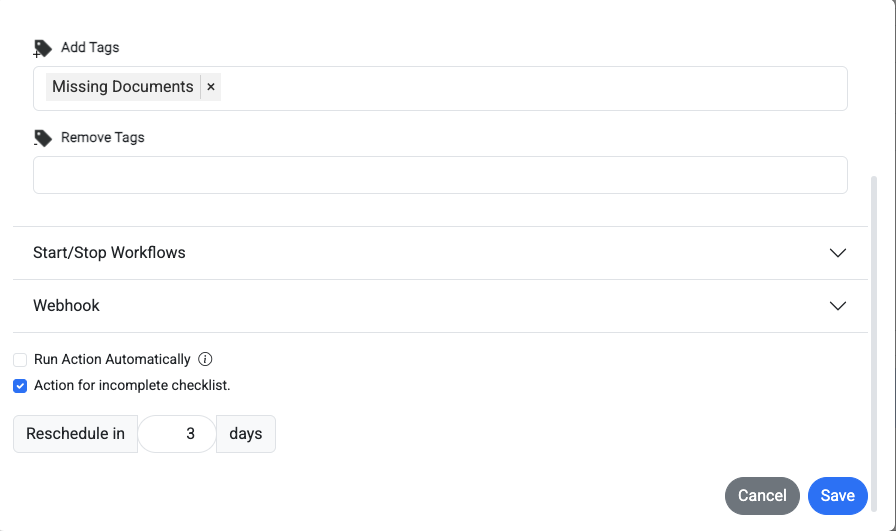Image resolution: width=896 pixels, height=531 pixels.
Task: Enable Run Action Automatically checkbox
Action: (20, 360)
